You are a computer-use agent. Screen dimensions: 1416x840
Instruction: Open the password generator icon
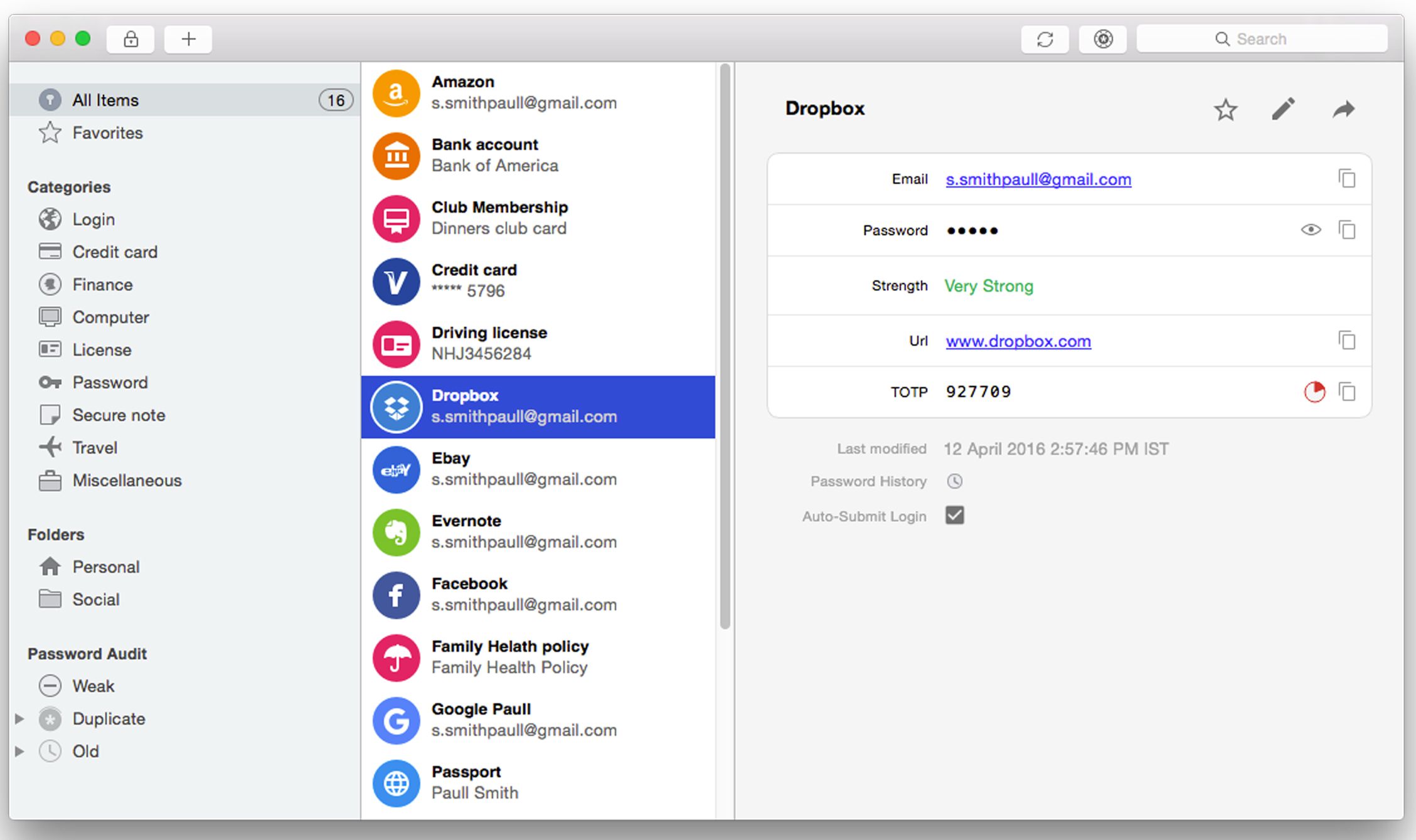(1103, 40)
